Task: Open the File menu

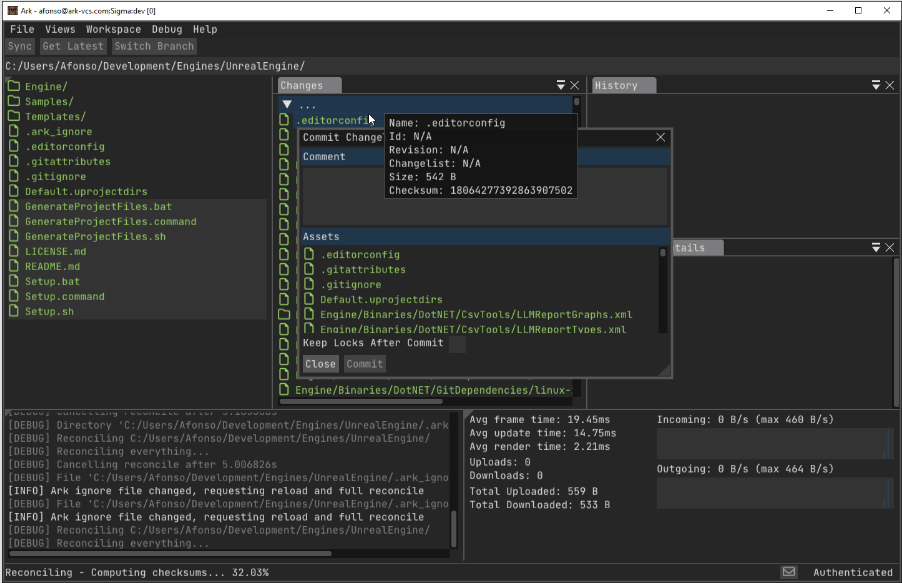Action: (x=22, y=29)
